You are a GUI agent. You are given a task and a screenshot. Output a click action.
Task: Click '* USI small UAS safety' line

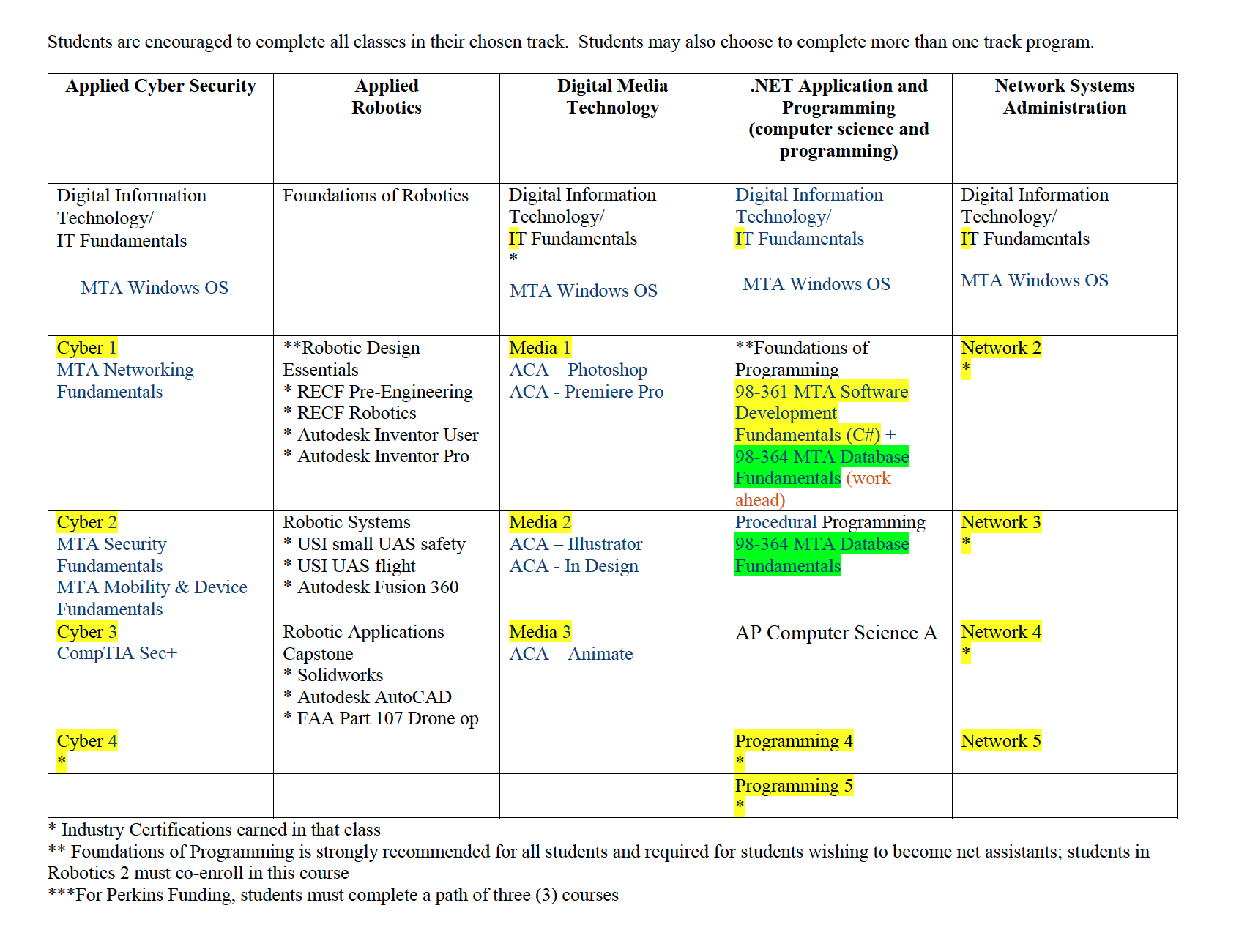pos(374,544)
